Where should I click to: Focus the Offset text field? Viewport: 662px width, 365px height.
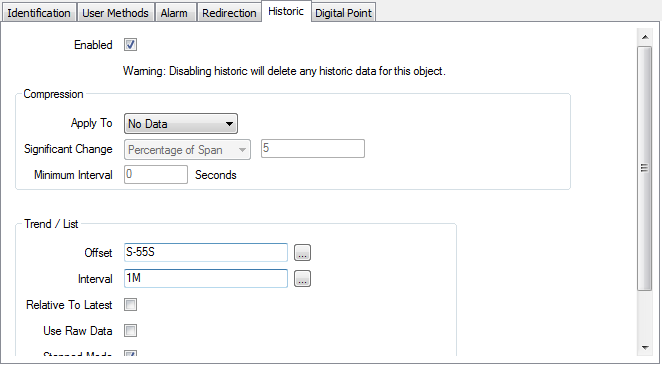coord(206,253)
